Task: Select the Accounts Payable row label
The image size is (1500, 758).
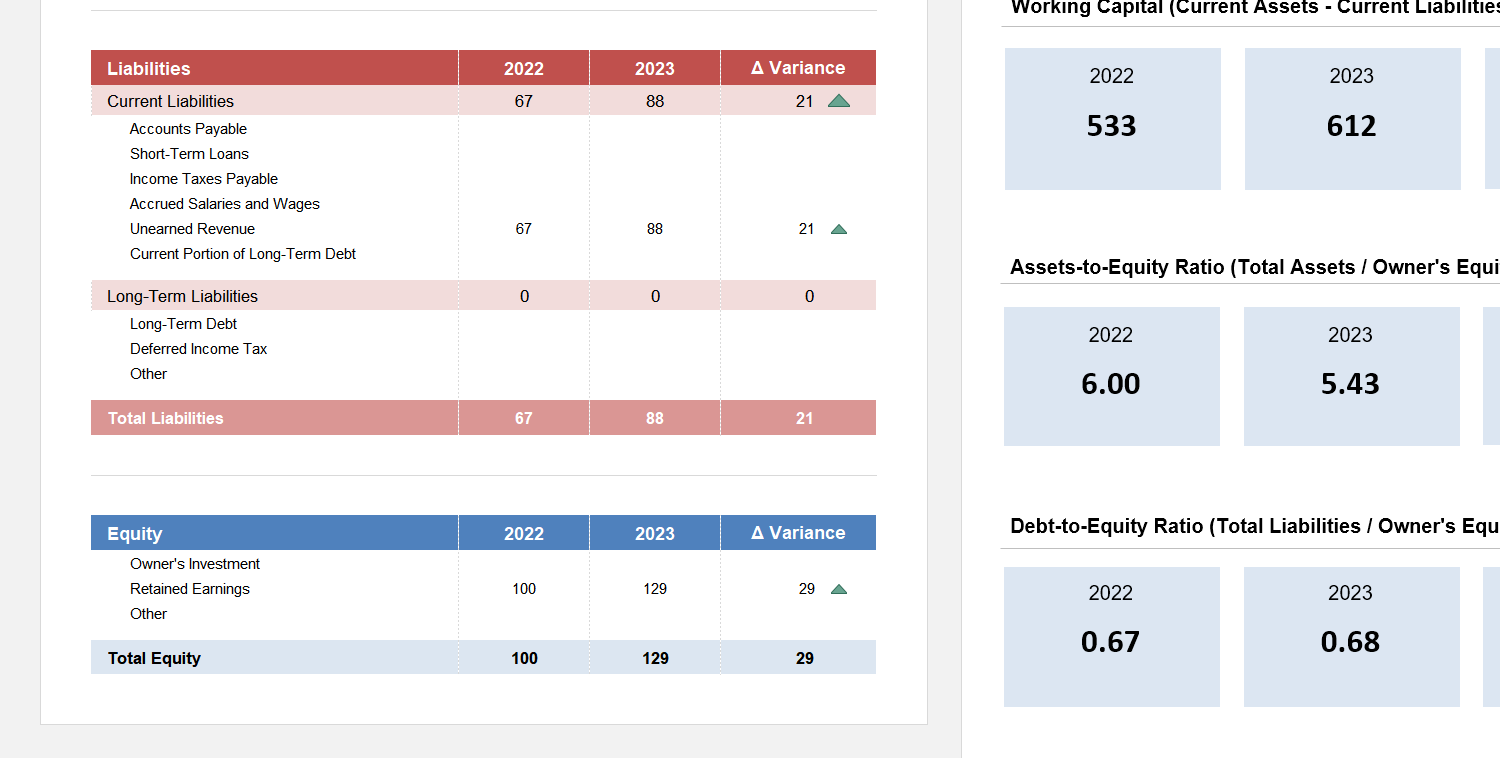Action: tap(188, 128)
